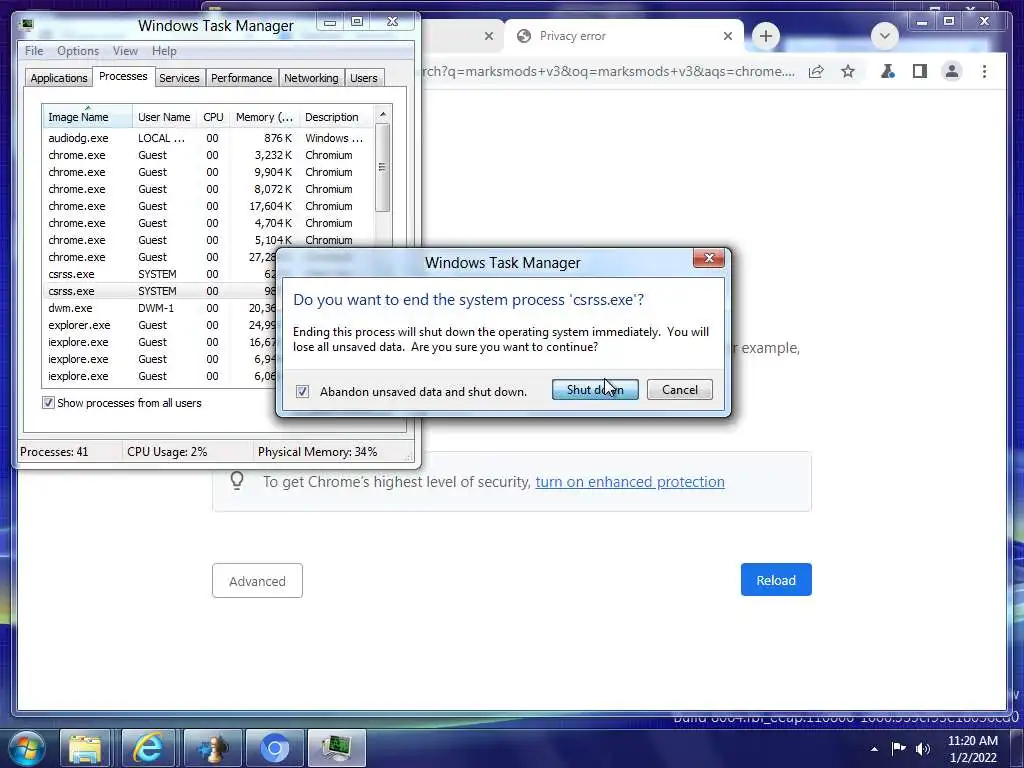
Task: Open Chrome tab search dropdown arrow
Action: coord(885,36)
